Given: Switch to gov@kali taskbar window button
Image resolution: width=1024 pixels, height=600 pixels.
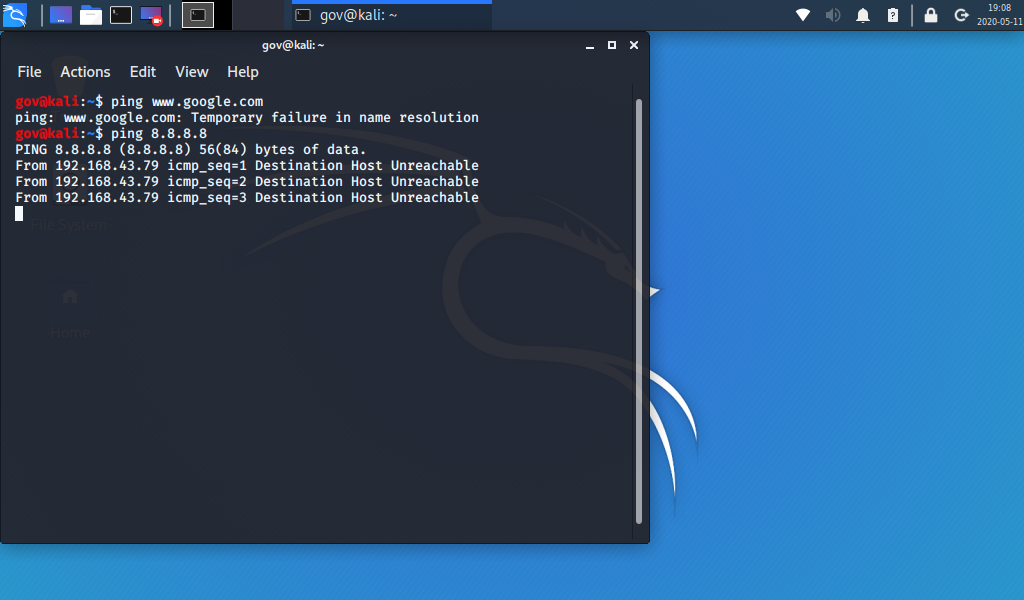Looking at the screenshot, I should click(392, 15).
